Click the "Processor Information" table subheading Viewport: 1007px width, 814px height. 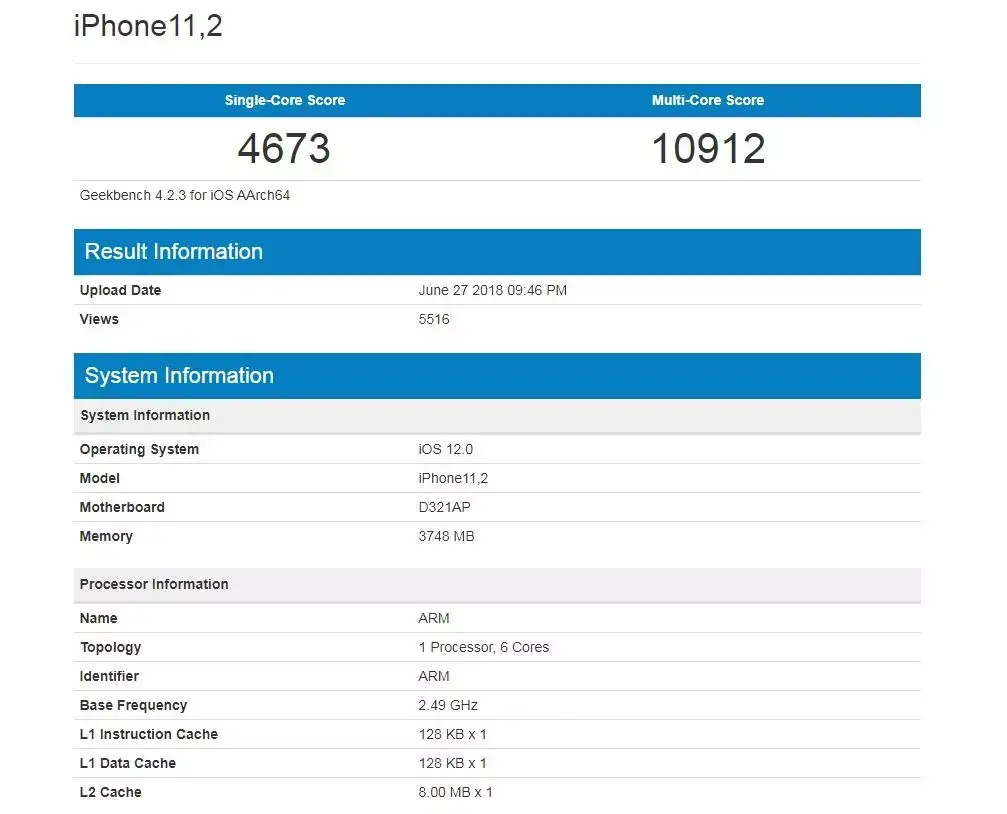tap(154, 585)
